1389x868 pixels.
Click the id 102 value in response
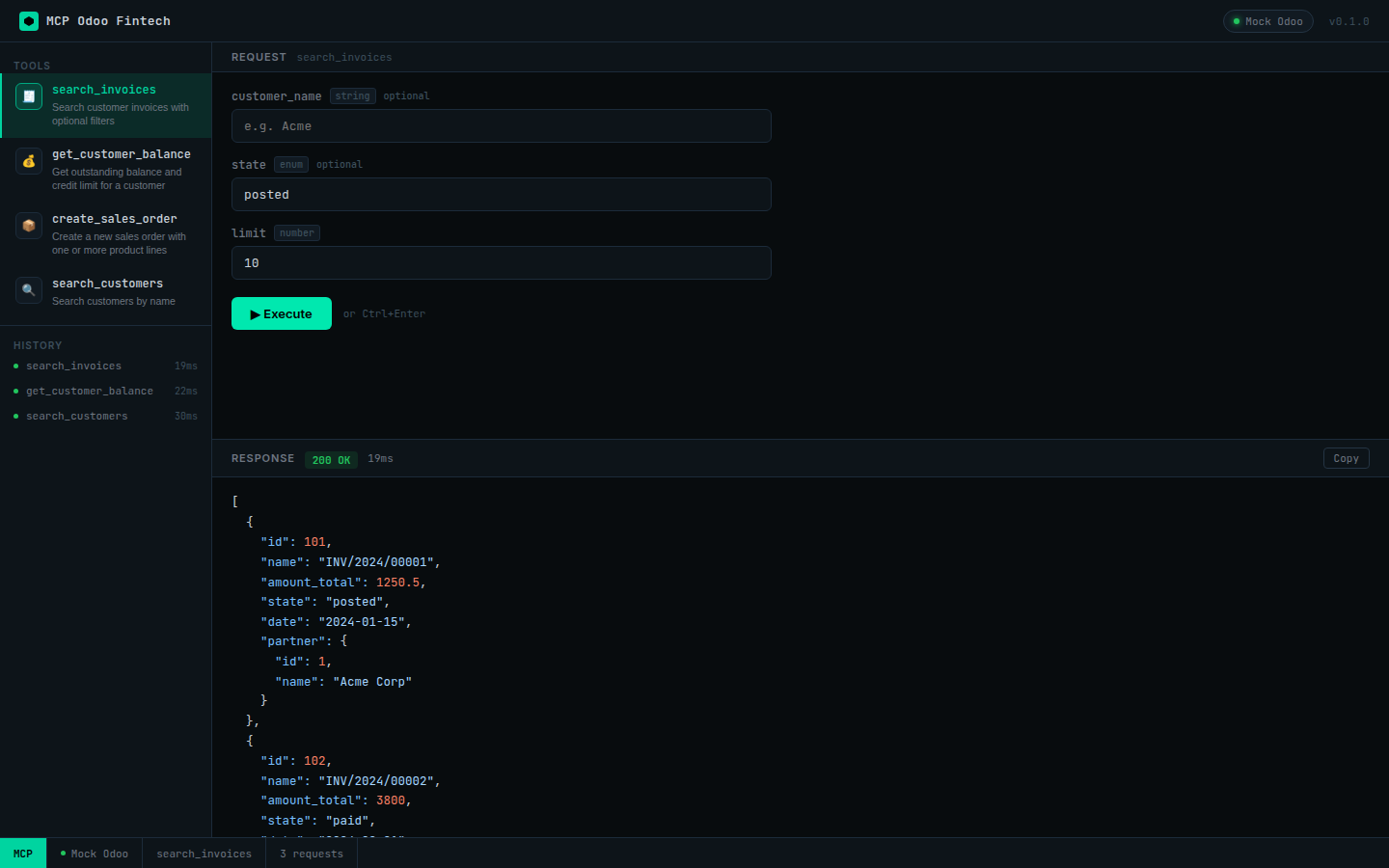314,761
